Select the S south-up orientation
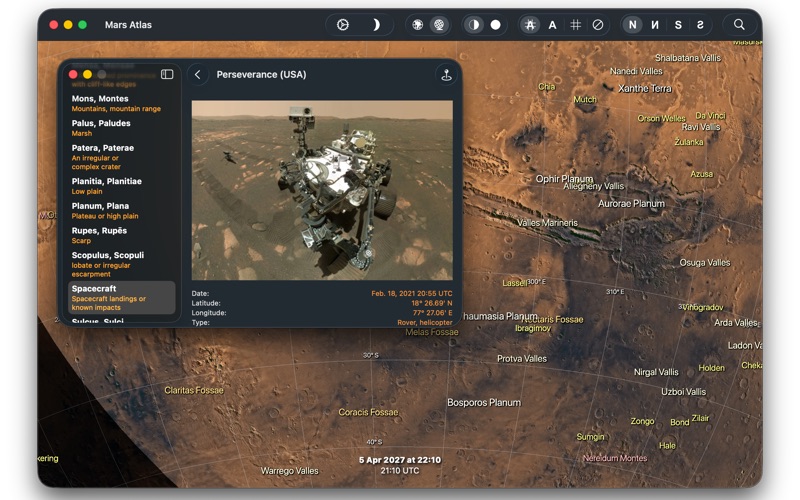This screenshot has height=500, width=800. (x=678, y=24)
